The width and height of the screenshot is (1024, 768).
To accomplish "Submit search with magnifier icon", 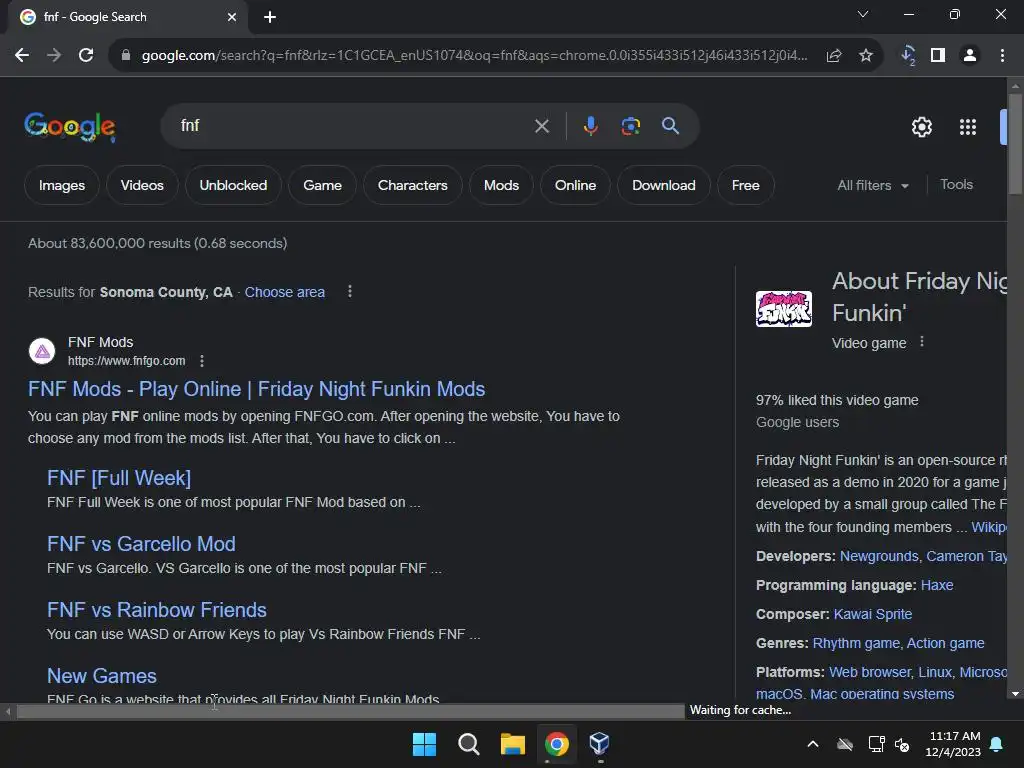I will click(x=671, y=126).
